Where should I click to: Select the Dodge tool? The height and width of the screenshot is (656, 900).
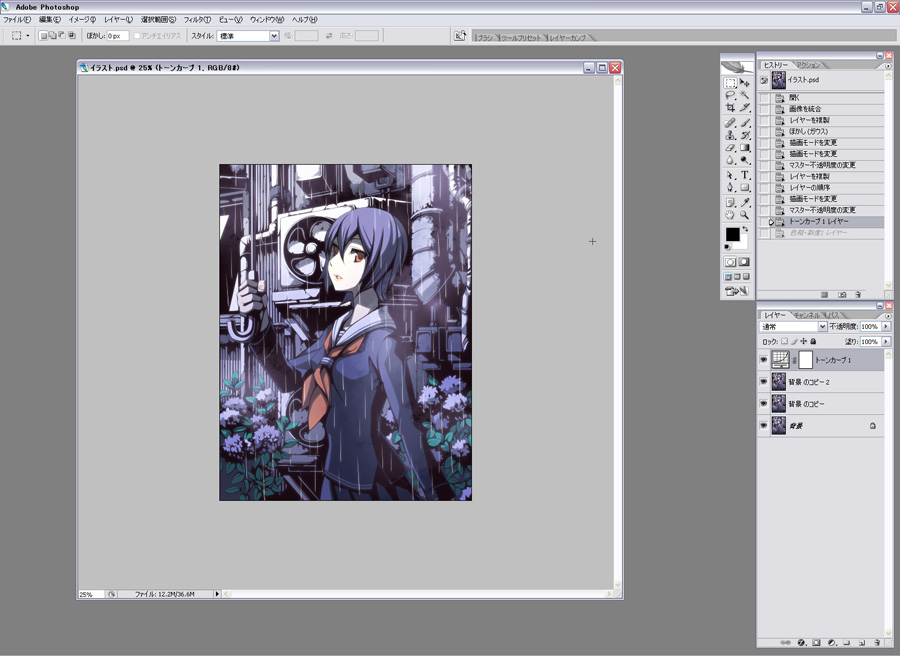(744, 160)
